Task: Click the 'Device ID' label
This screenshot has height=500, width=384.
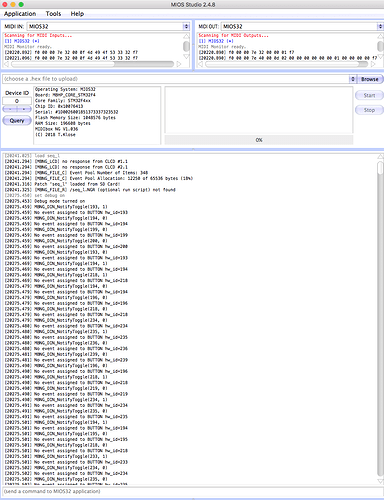Action: [x=17, y=93]
